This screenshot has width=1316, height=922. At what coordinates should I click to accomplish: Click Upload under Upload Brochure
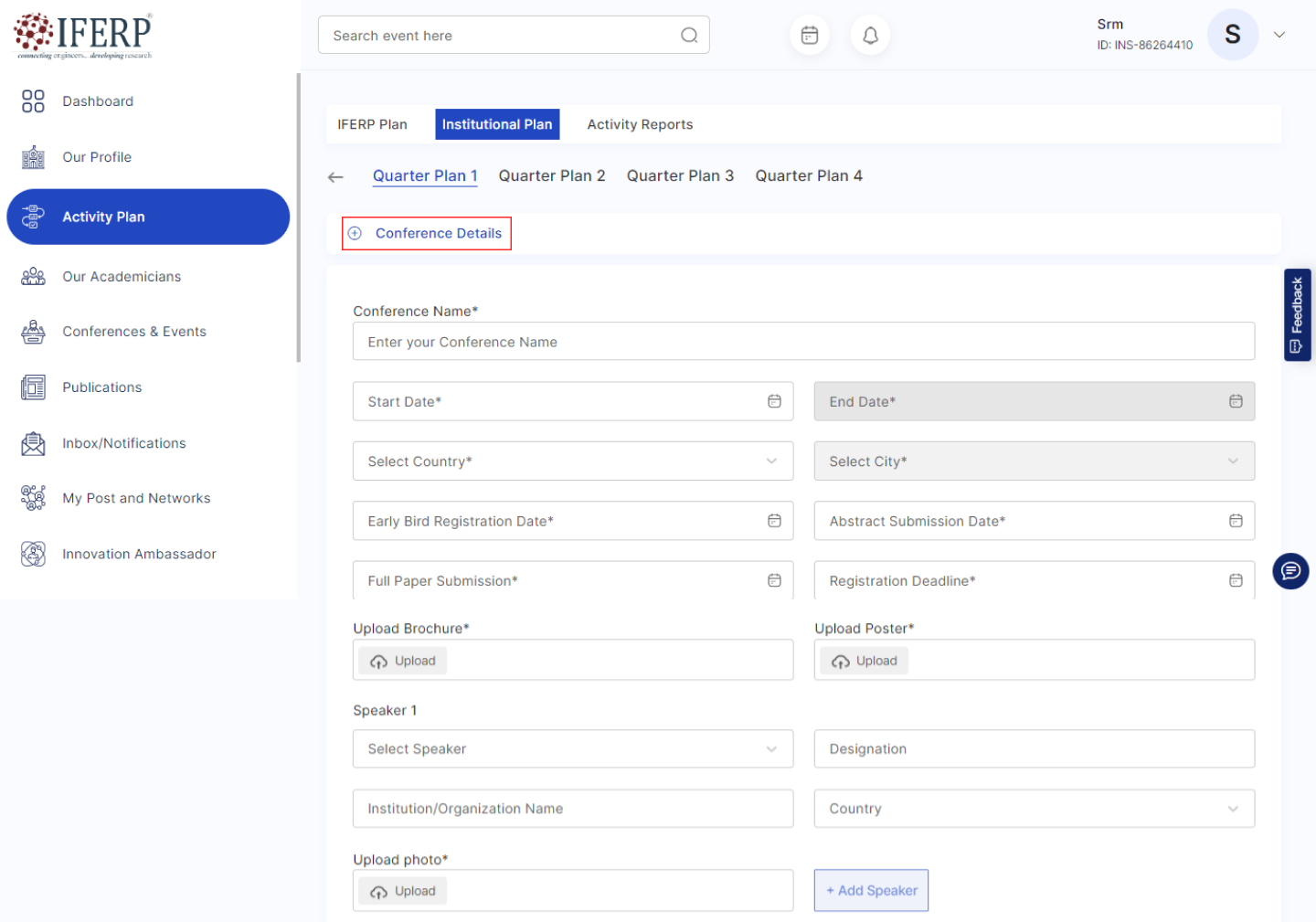tap(403, 661)
